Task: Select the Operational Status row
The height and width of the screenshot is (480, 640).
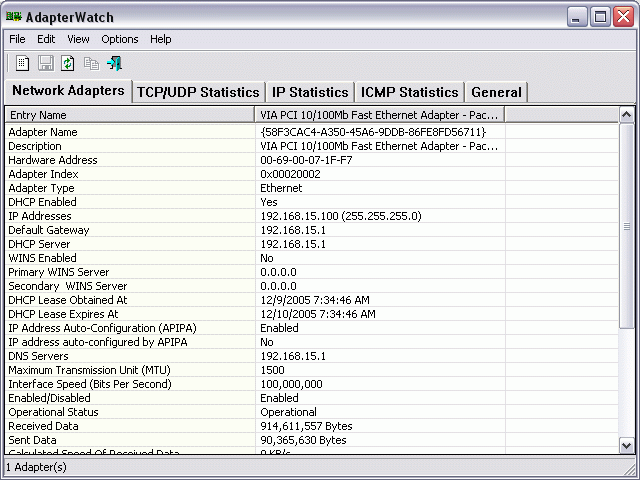Action: 312,412
